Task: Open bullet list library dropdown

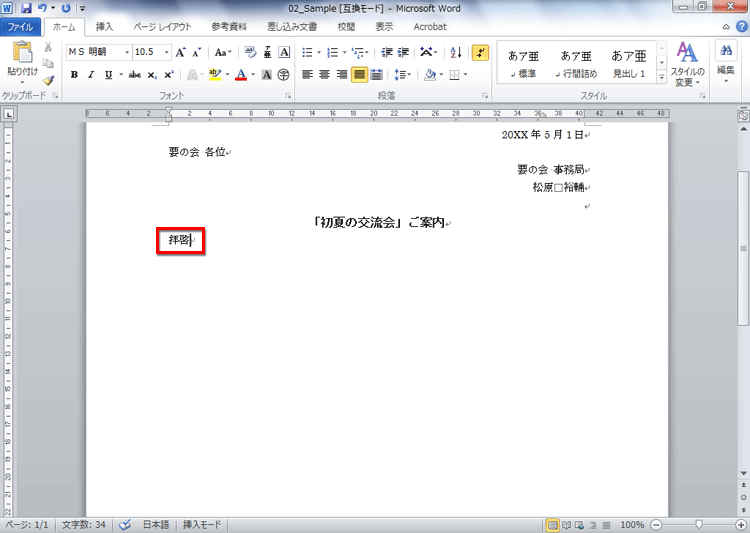Action: [x=319, y=52]
